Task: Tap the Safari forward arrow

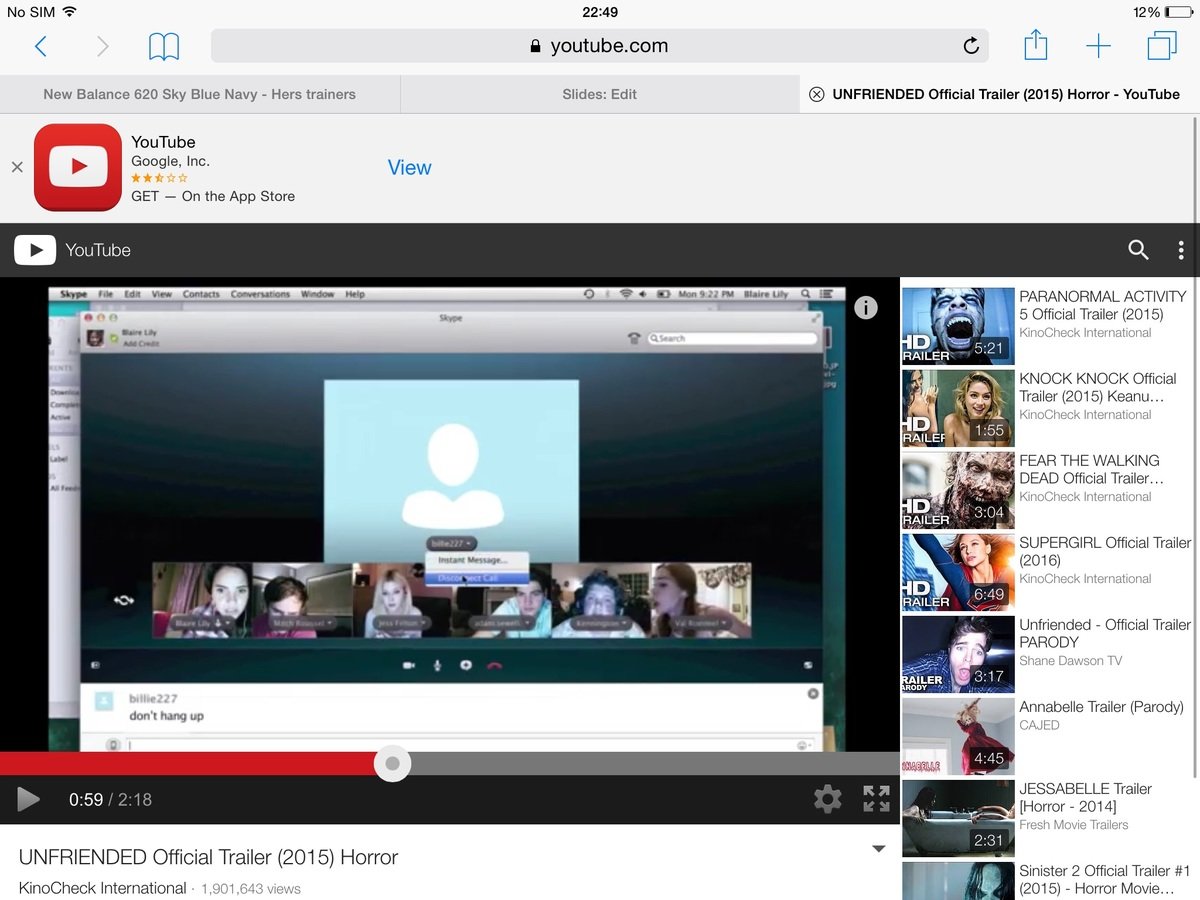Action: (x=102, y=46)
